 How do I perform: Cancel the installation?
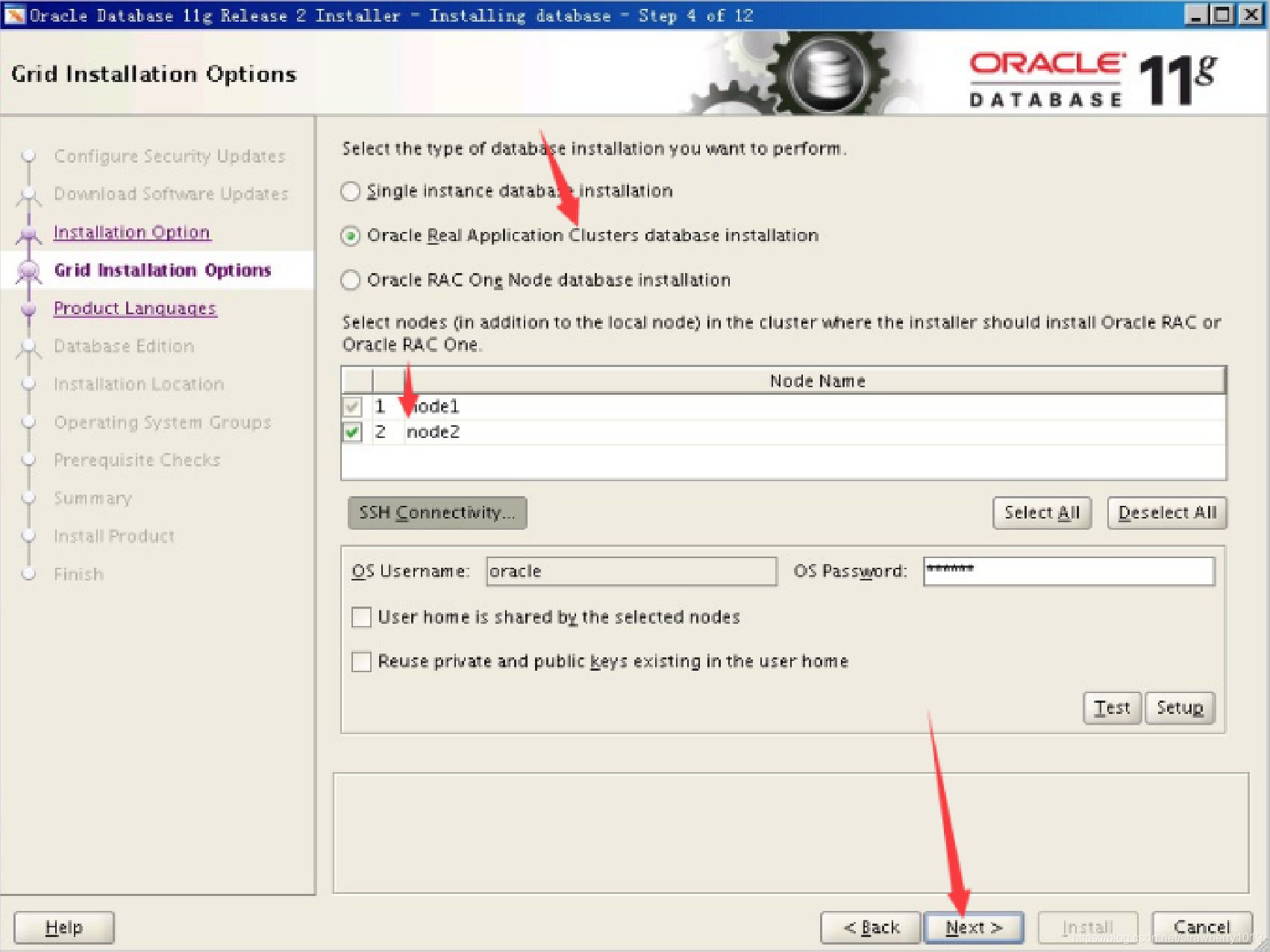click(x=1201, y=927)
